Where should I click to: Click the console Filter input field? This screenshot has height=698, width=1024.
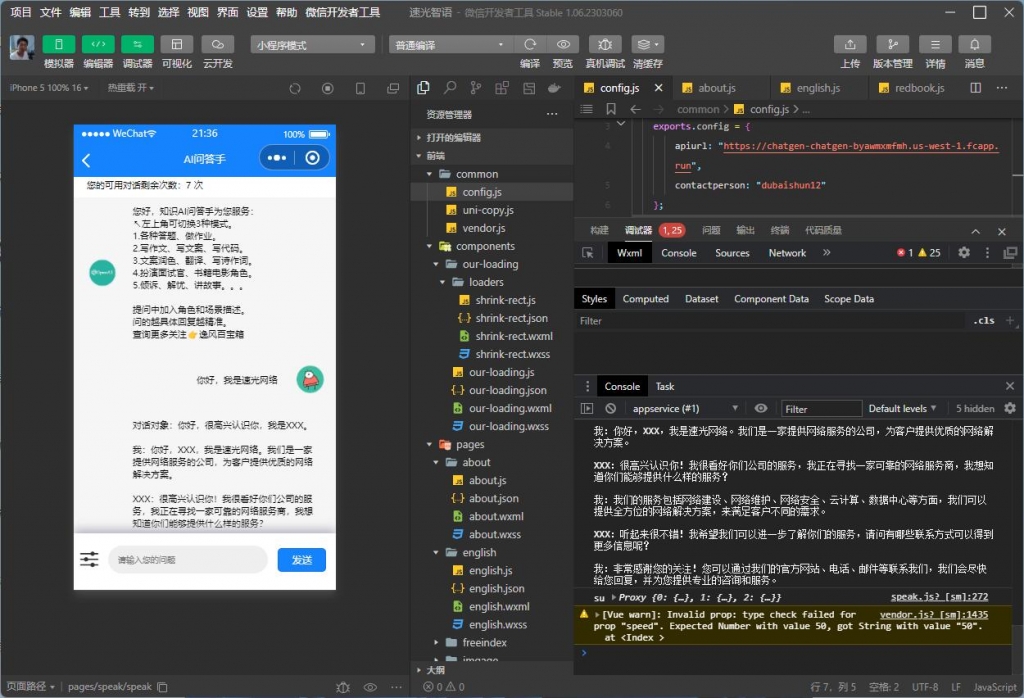[822, 409]
